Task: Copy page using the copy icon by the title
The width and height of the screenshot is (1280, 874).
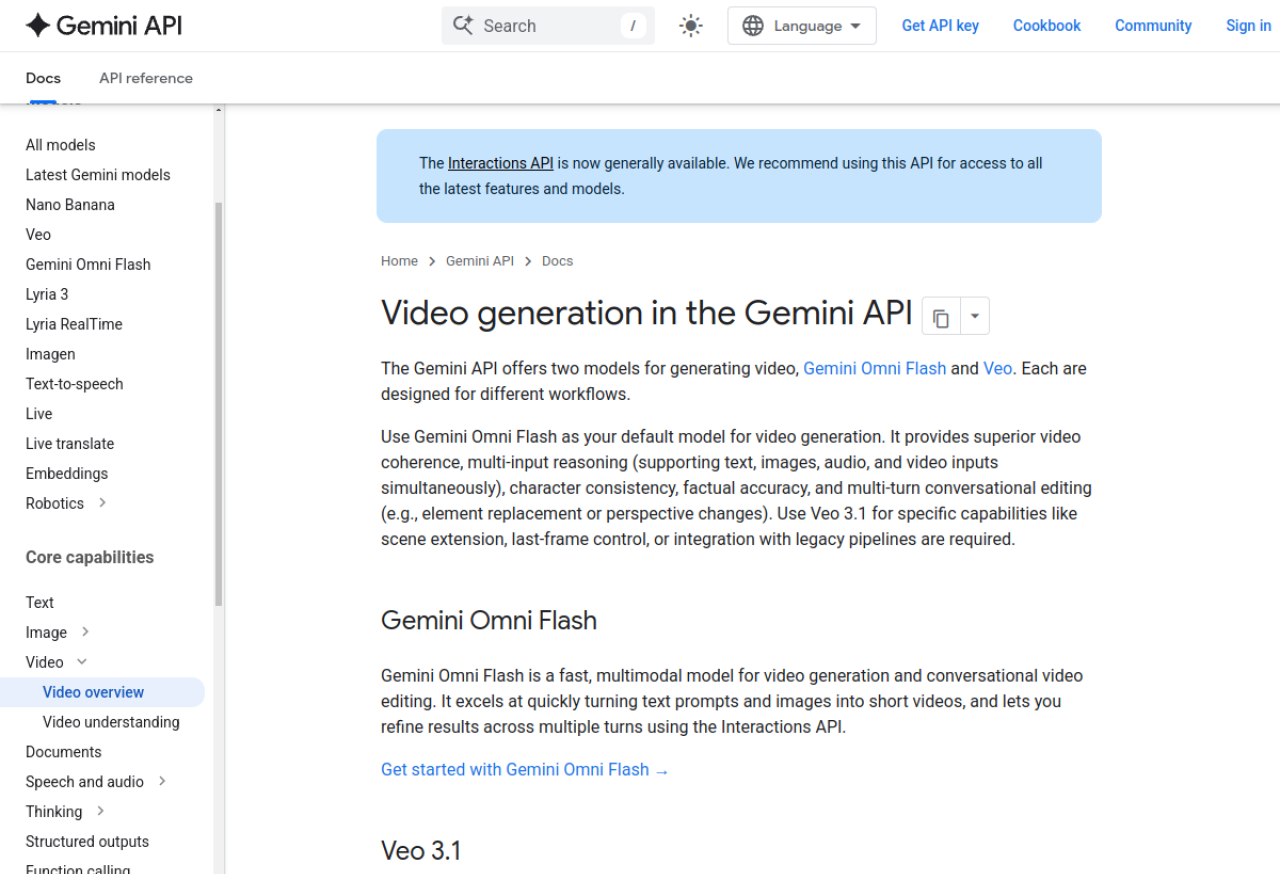Action: [x=941, y=316]
